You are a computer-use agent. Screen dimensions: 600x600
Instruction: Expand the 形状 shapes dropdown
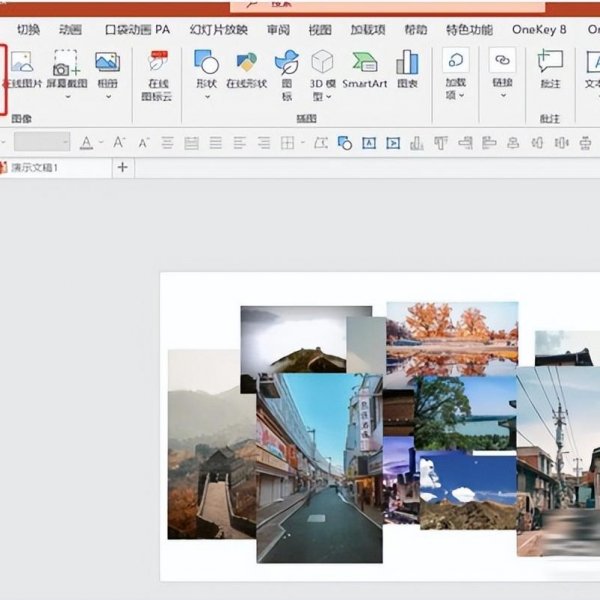[x=206, y=96]
